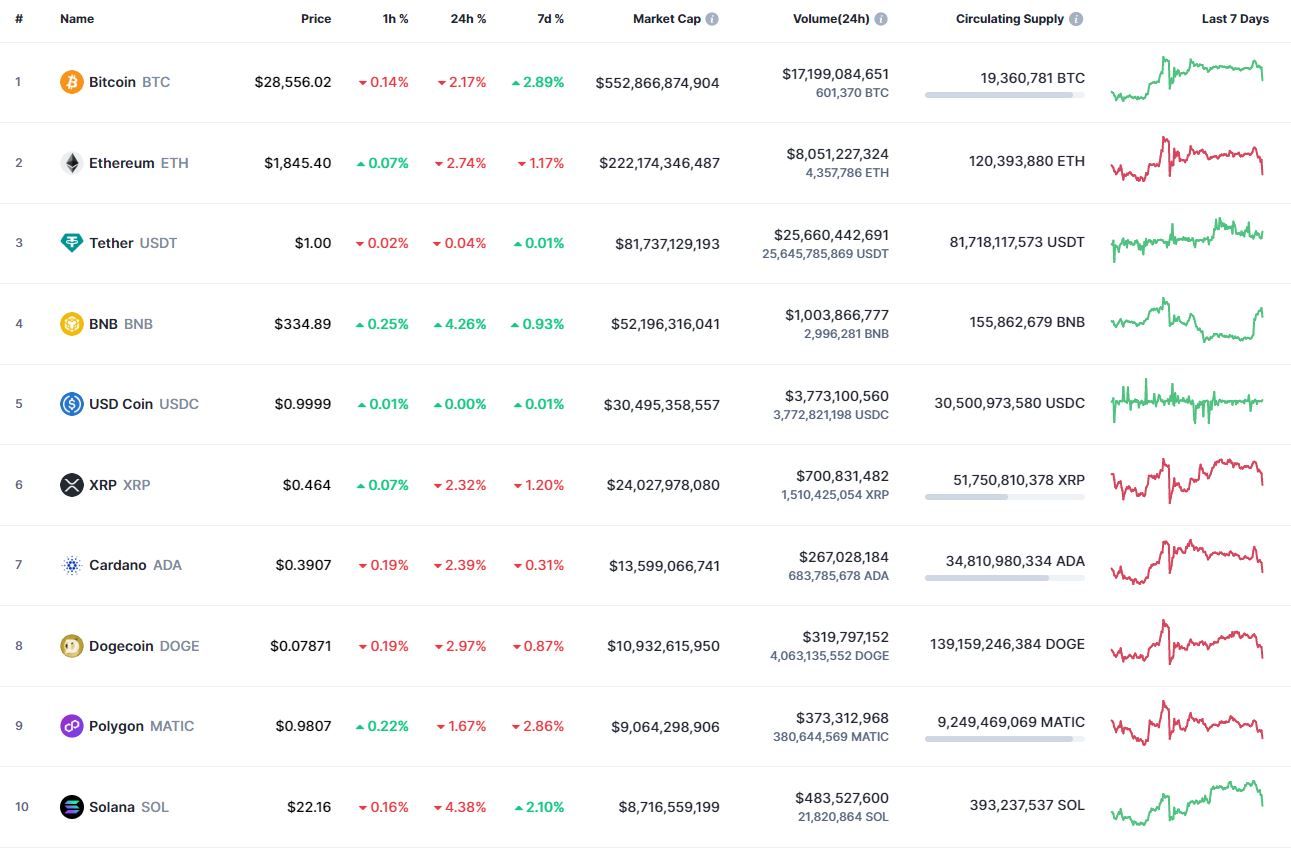1291x849 pixels.
Task: Click the Solana logo icon
Action: pyautogui.click(x=71, y=807)
